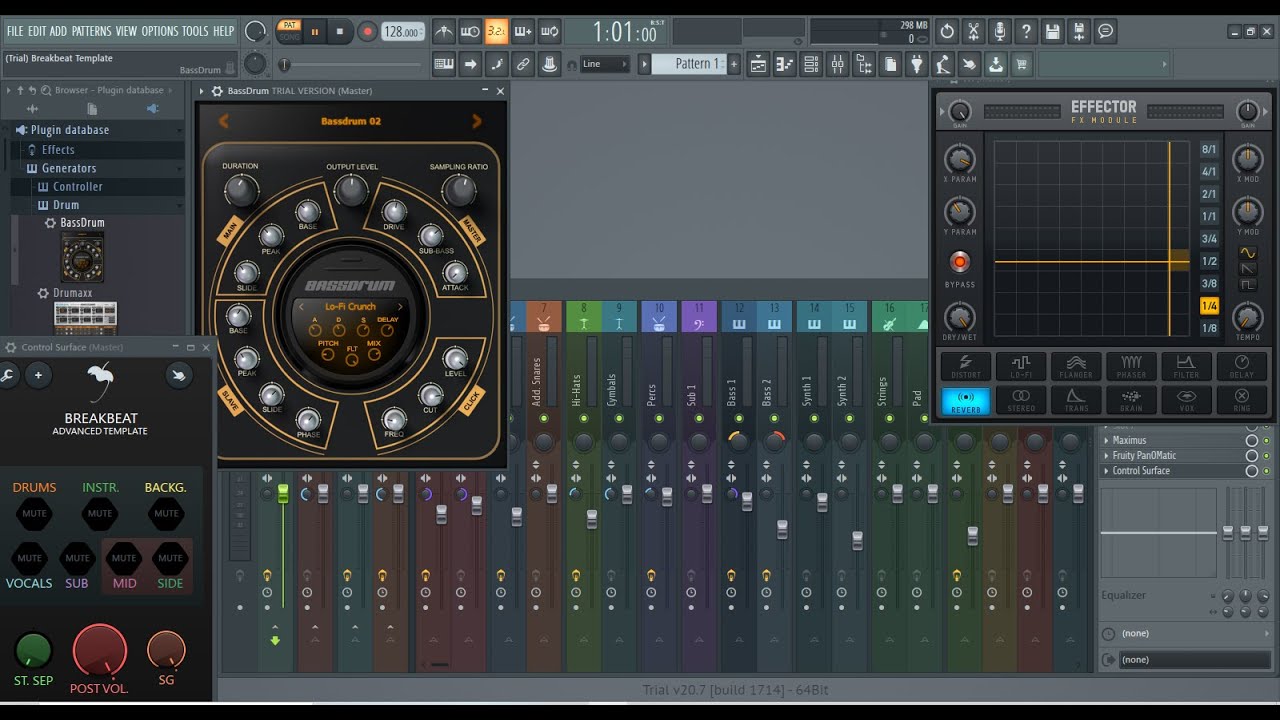The width and height of the screenshot is (1280, 720).
Task: Open the playlist view icon
Action: point(758,64)
